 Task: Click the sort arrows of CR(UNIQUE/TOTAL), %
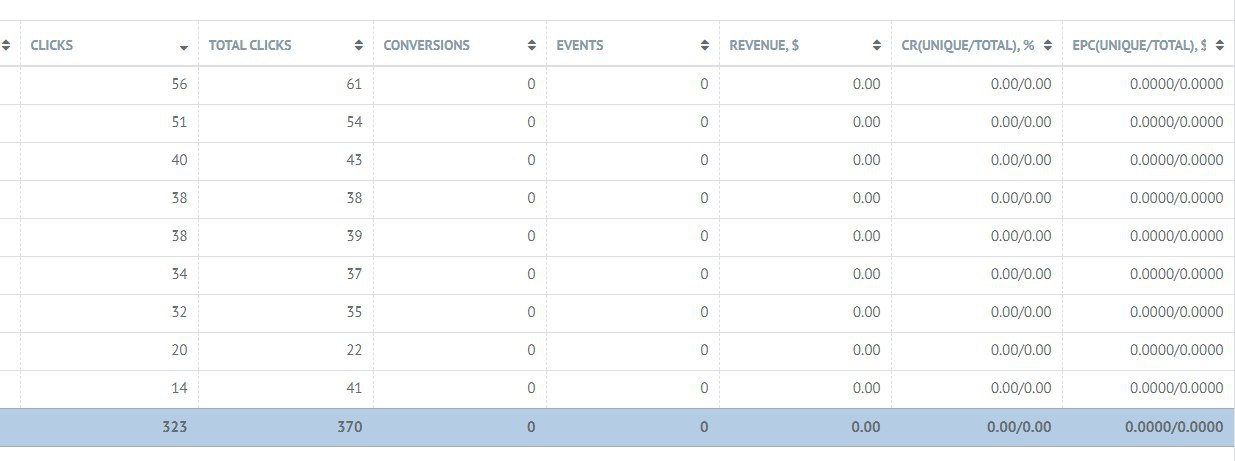(1048, 45)
